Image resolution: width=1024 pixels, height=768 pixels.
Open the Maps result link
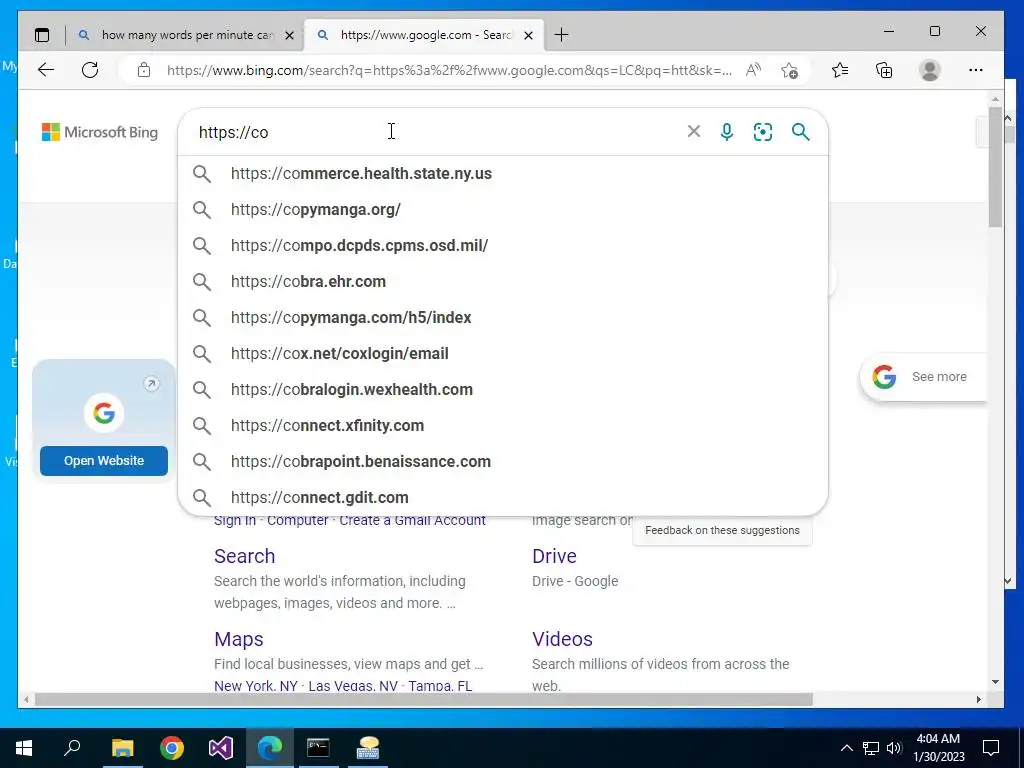coord(239,639)
